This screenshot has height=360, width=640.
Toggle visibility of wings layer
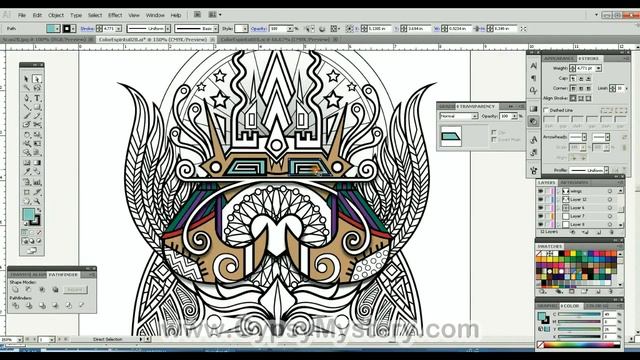point(540,191)
